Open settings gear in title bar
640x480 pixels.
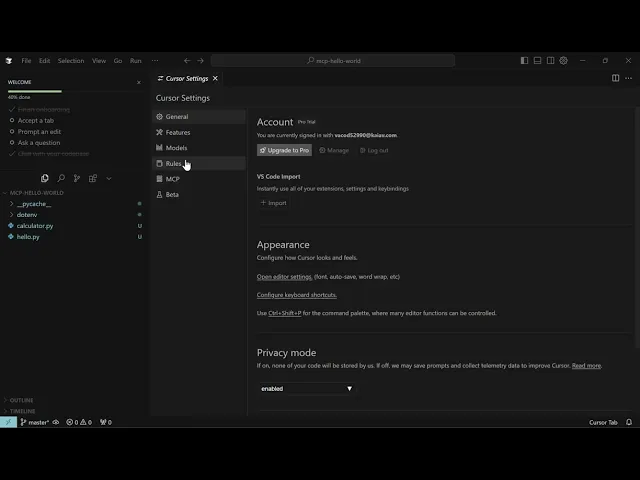click(x=564, y=60)
